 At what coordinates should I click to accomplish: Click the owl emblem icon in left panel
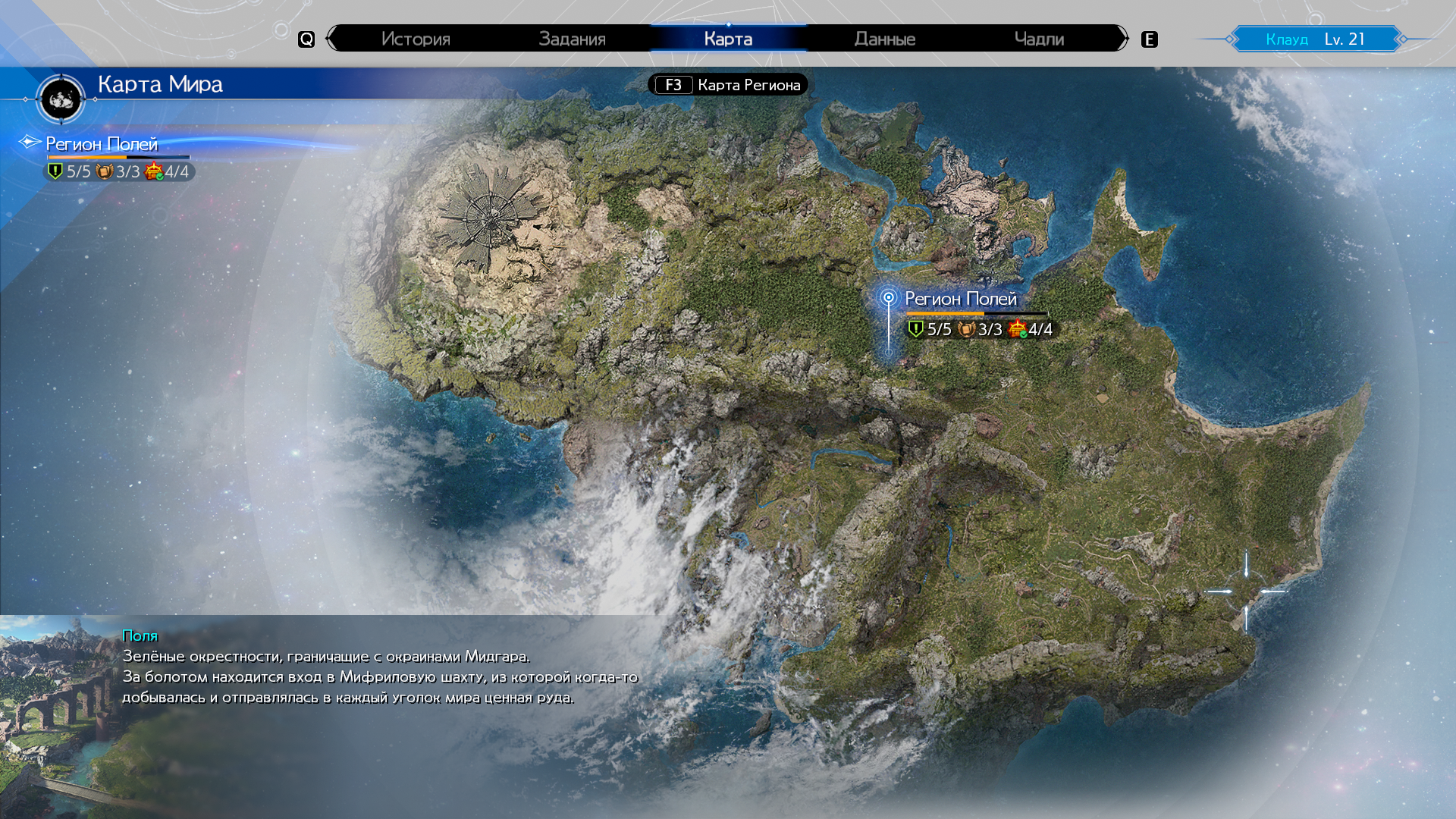click(x=105, y=171)
